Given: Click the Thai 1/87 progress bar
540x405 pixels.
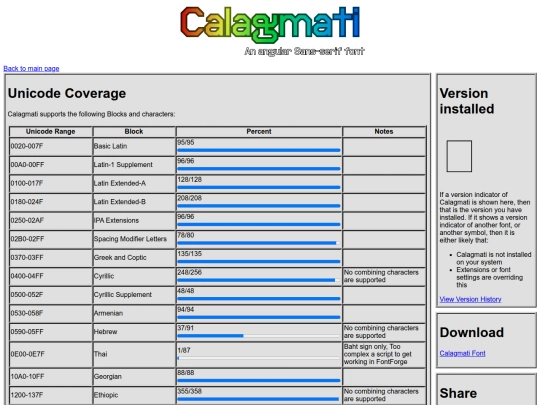Looking at the screenshot, I should 259,358.
